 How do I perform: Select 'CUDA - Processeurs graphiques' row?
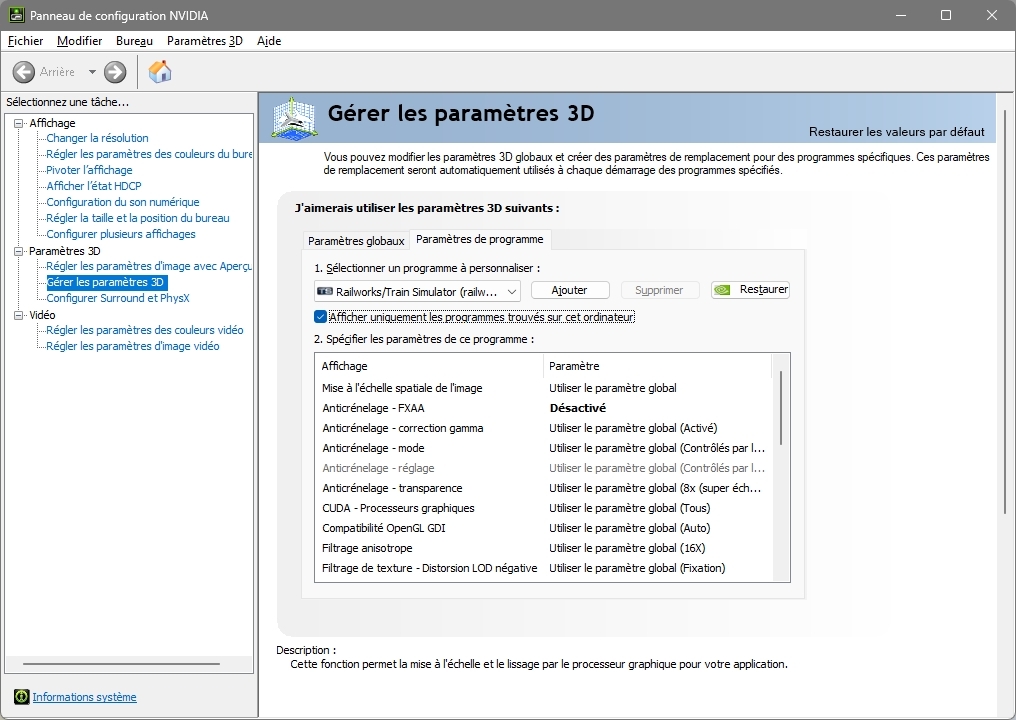[x=544, y=508]
